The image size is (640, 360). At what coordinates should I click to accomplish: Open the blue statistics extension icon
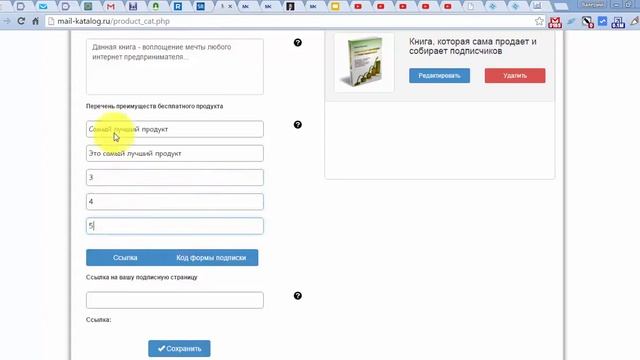click(x=618, y=22)
